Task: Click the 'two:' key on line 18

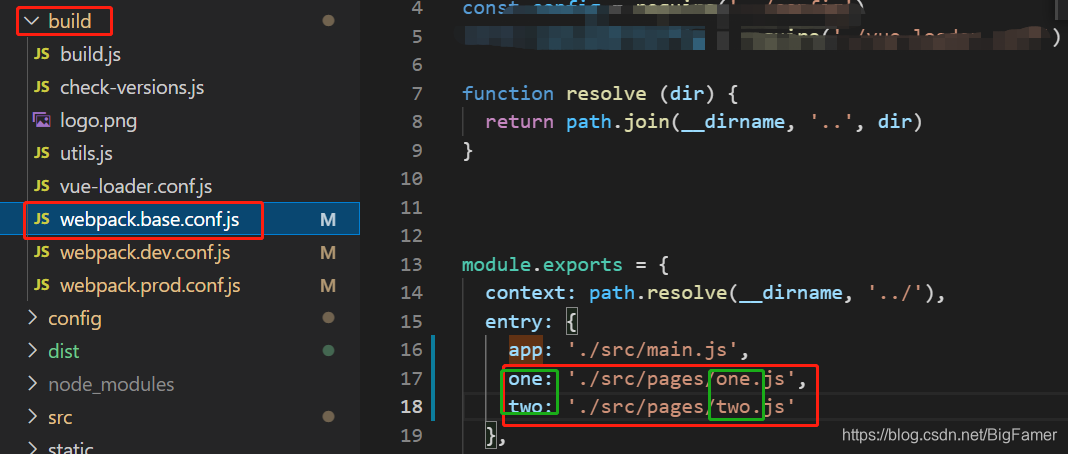Action: [531, 407]
